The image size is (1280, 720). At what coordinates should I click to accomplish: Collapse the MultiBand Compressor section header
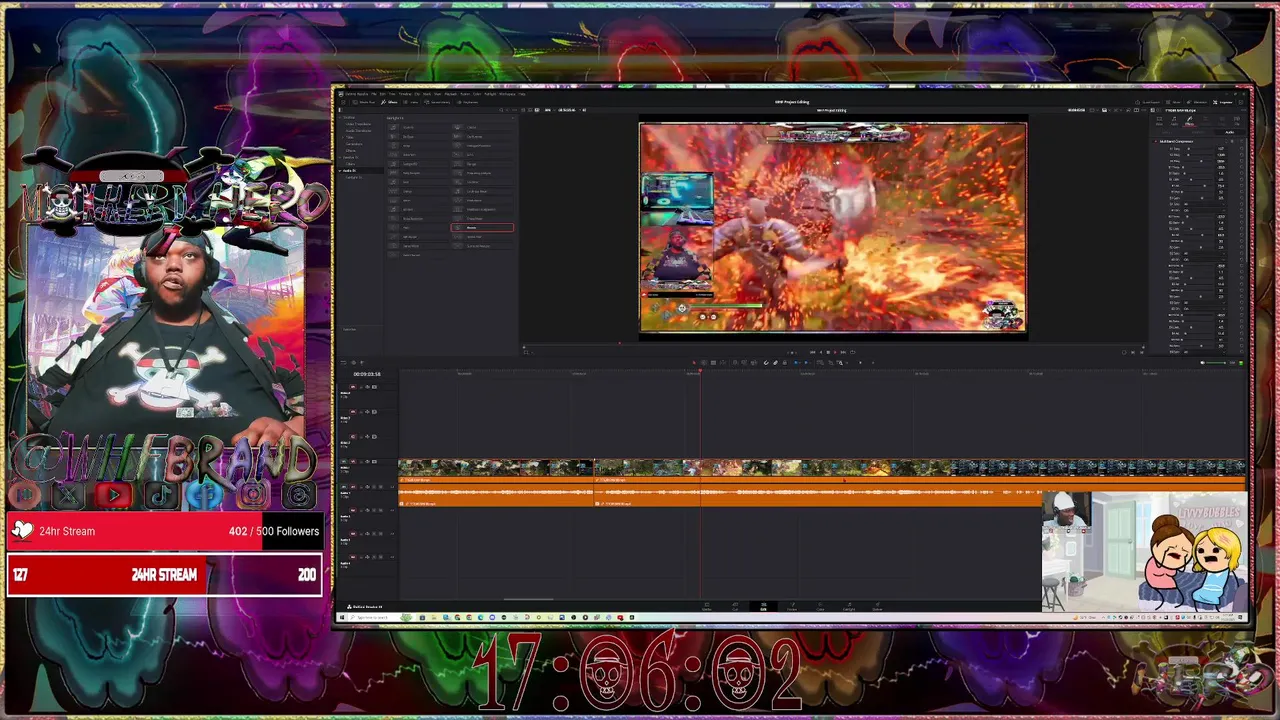(1176, 141)
